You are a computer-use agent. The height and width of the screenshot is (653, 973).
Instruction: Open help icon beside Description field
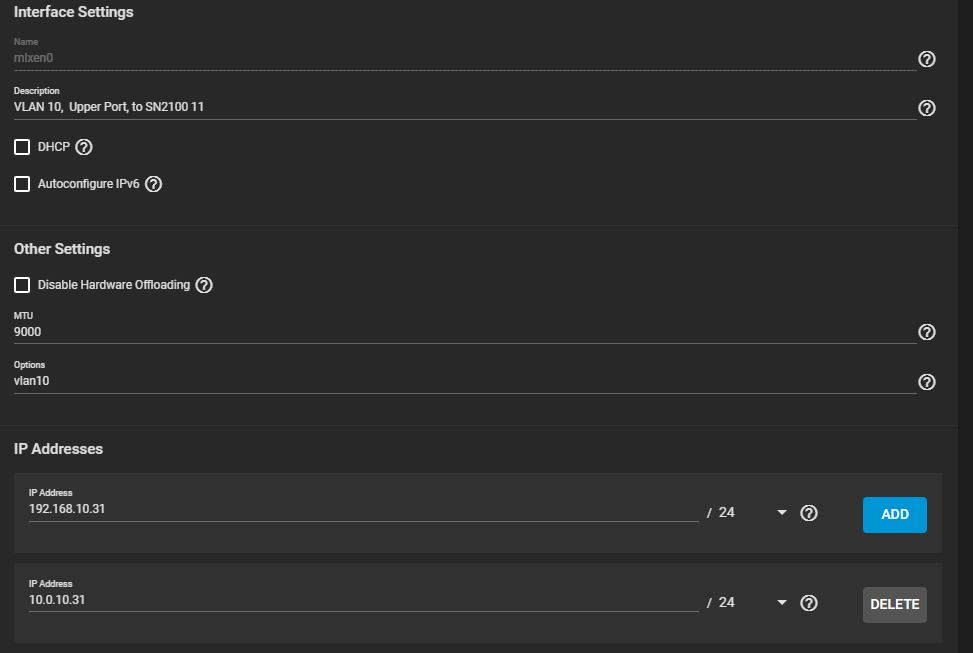[926, 108]
